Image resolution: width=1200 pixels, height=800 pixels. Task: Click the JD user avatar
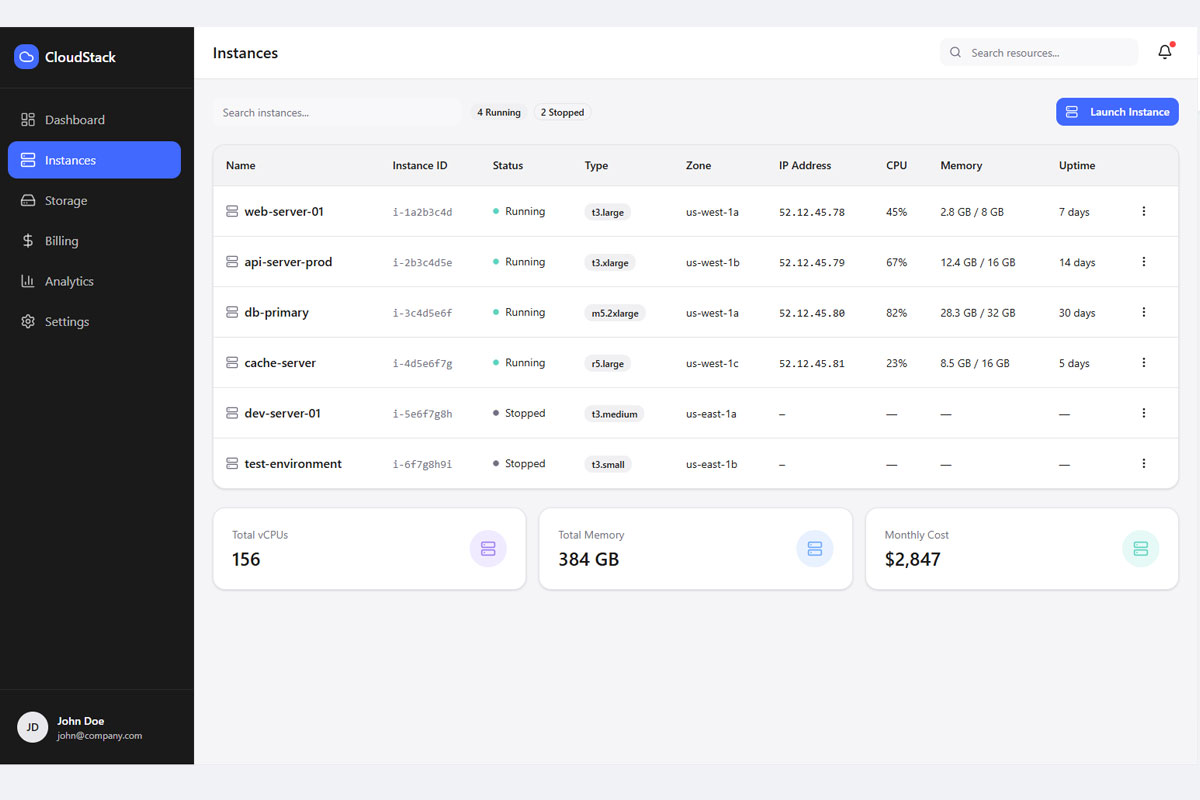[32, 727]
